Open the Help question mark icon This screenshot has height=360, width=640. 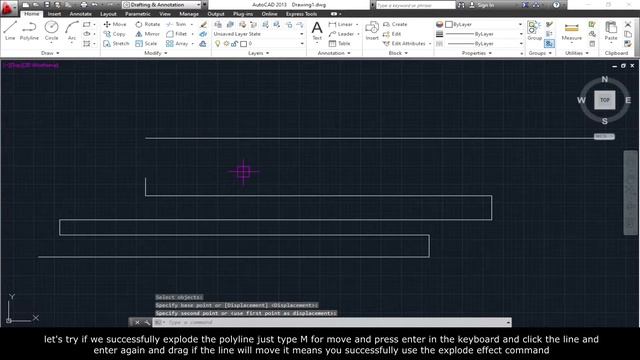[556, 5]
